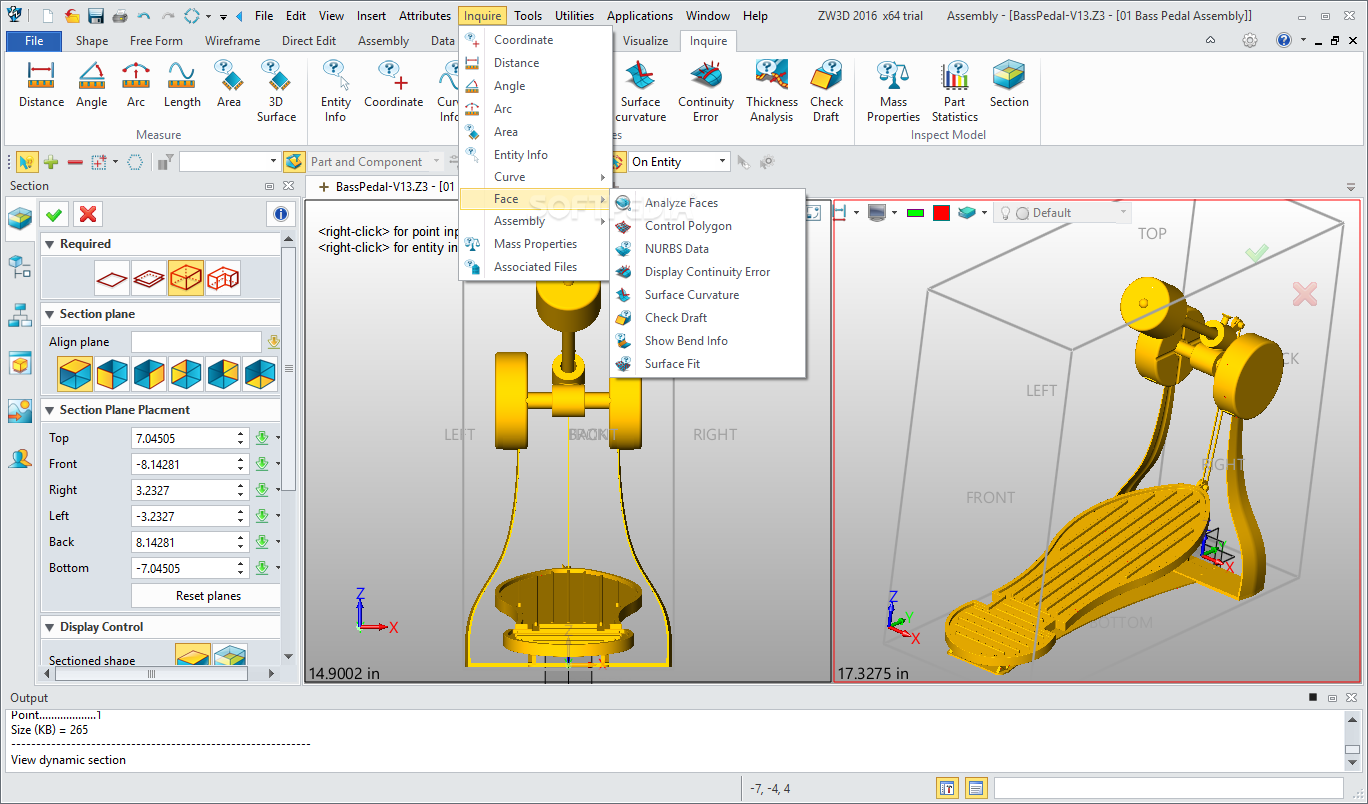Open the section command info button
The image size is (1368, 804).
(x=280, y=214)
